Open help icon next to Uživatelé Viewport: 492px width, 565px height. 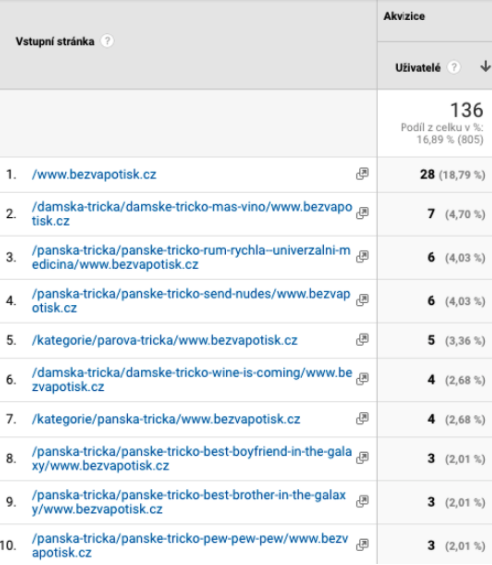[454, 67]
